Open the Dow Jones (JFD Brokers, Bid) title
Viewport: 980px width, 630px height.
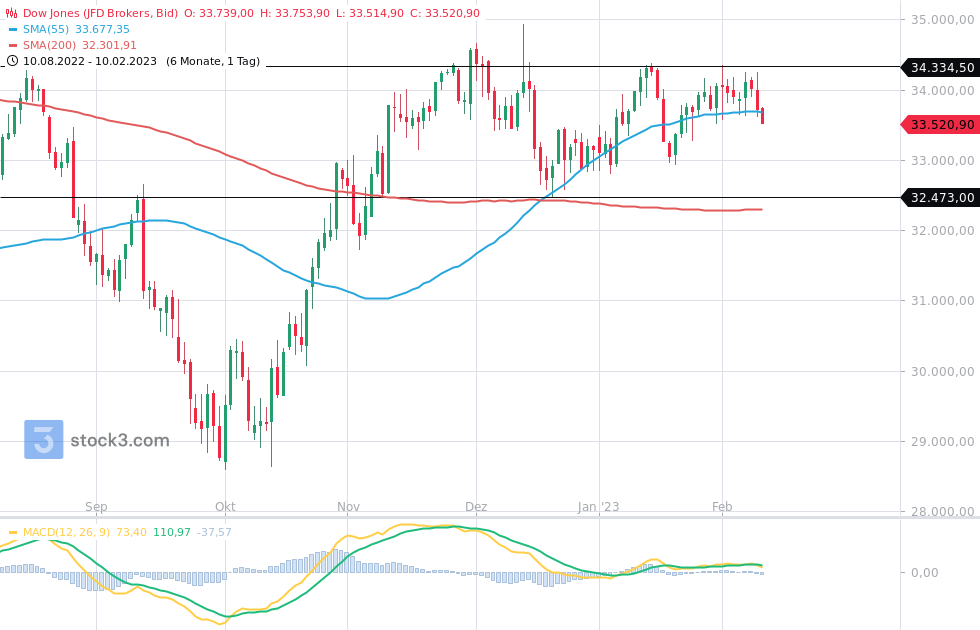100,13
